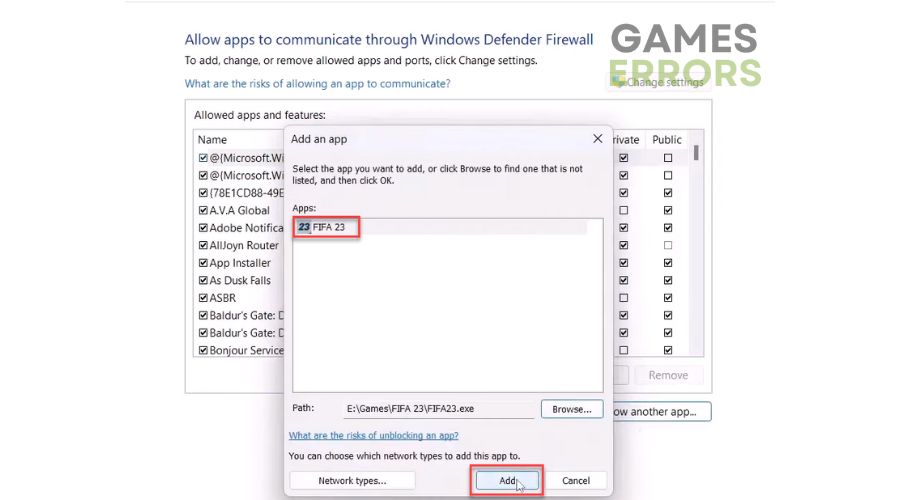Select the AllJoyn Router row name
Screen dimensions: 900x500
click(244, 246)
